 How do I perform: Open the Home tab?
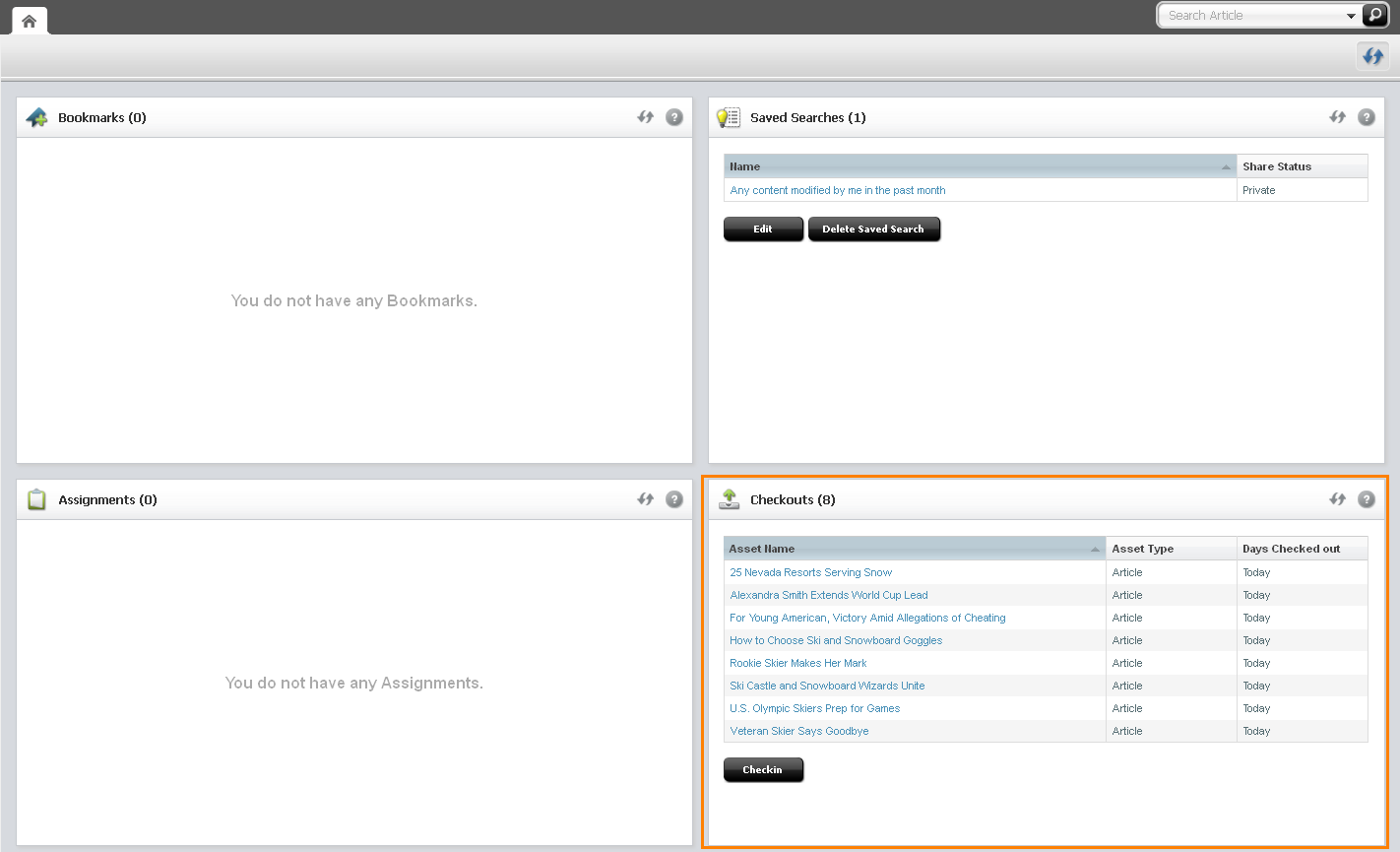30,21
